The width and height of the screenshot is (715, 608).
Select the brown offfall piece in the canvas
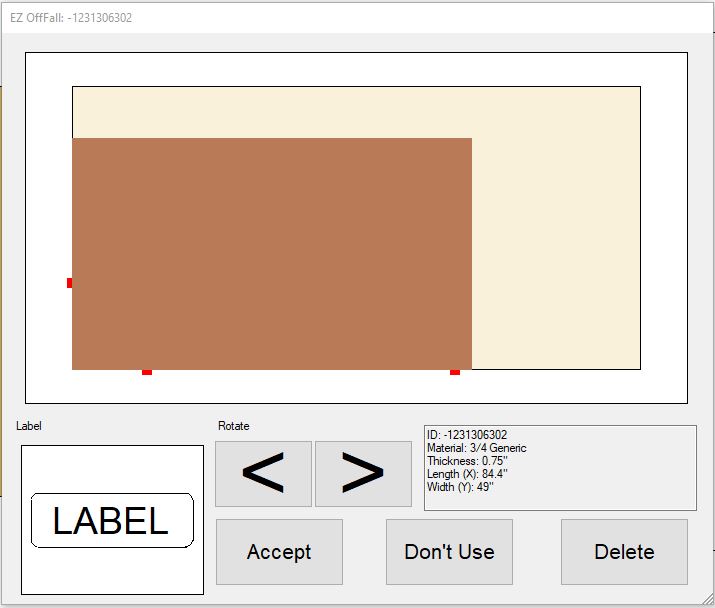271,253
